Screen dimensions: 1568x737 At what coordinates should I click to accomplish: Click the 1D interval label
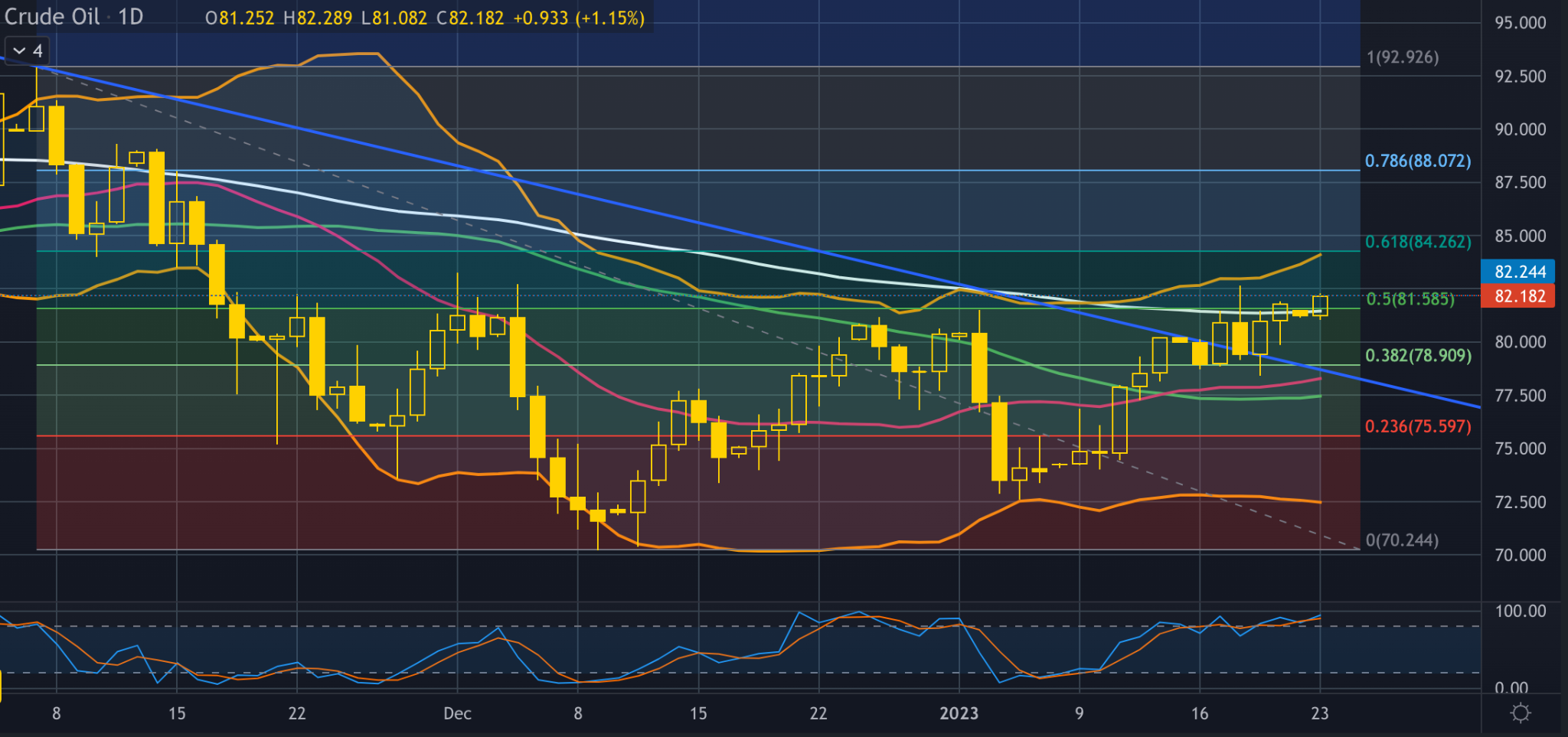point(131,16)
